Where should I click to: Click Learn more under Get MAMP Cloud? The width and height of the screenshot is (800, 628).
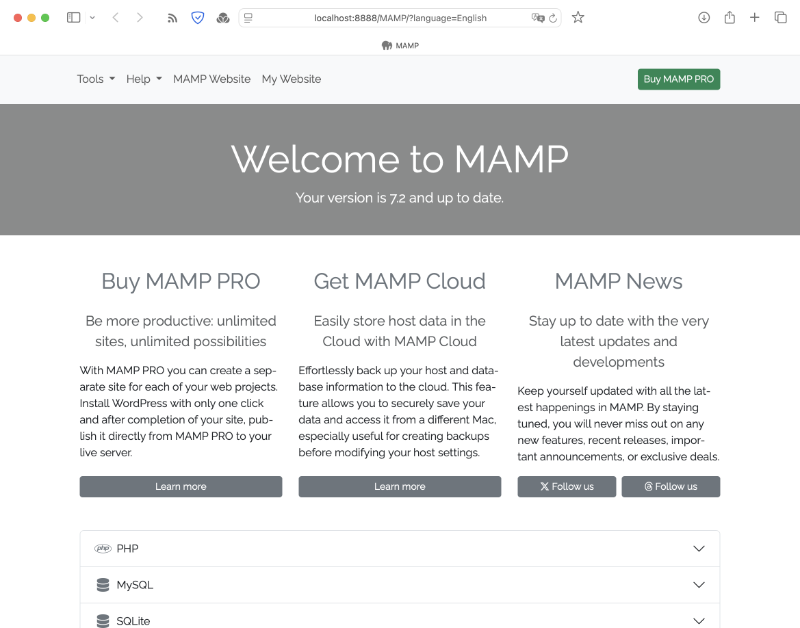click(x=399, y=486)
